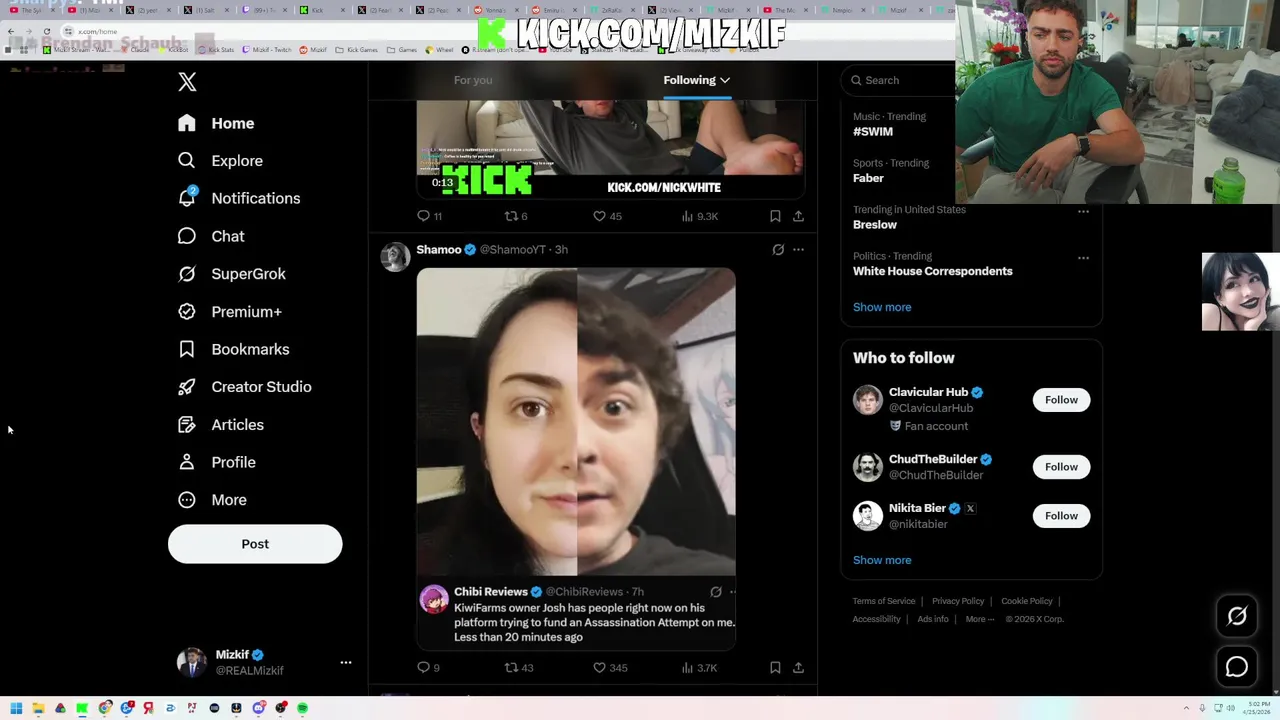Reply to the Nick White video post
The width and height of the screenshot is (1280, 720).
(429, 216)
